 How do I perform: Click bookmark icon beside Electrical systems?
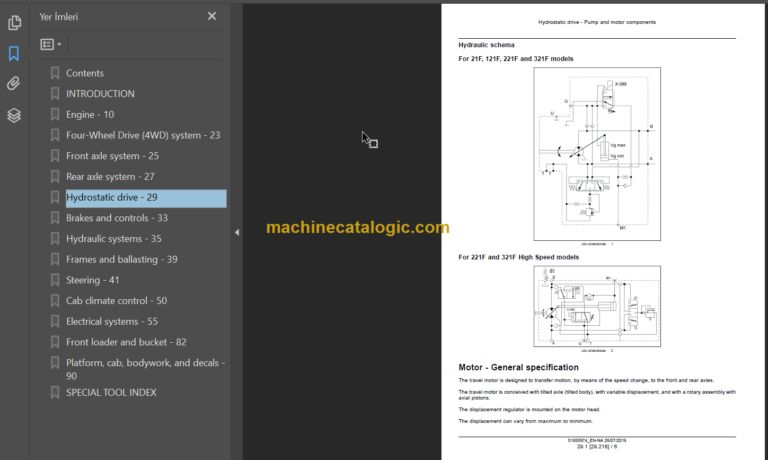(55, 321)
